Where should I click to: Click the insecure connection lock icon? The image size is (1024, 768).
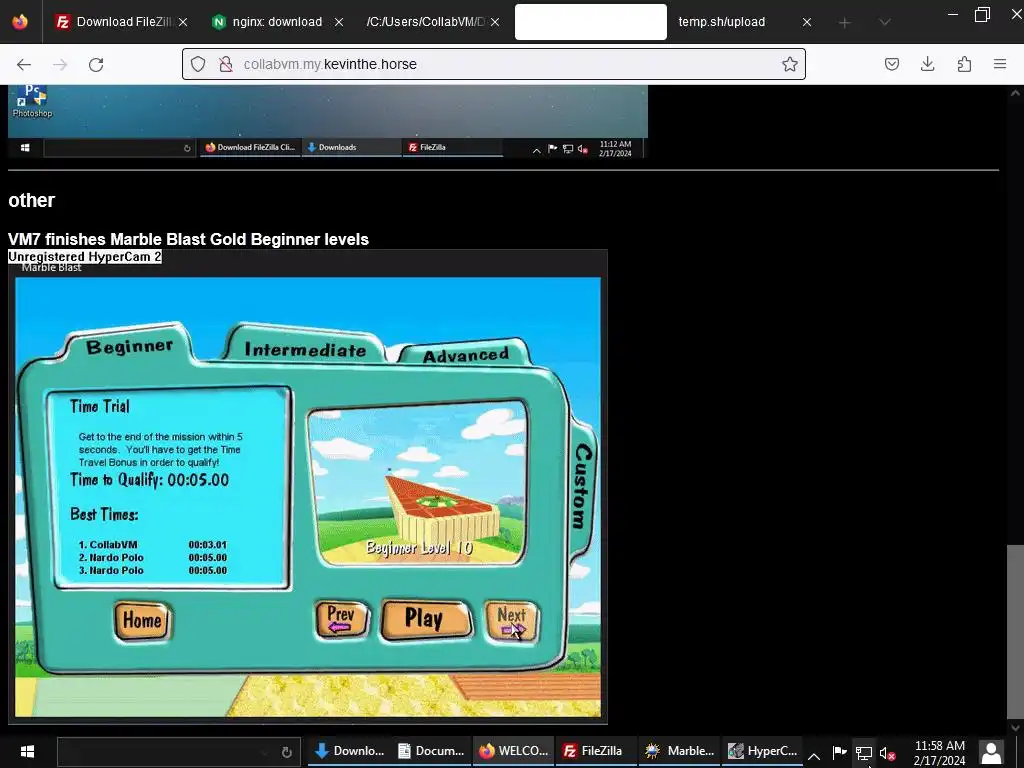pyautogui.click(x=226, y=64)
